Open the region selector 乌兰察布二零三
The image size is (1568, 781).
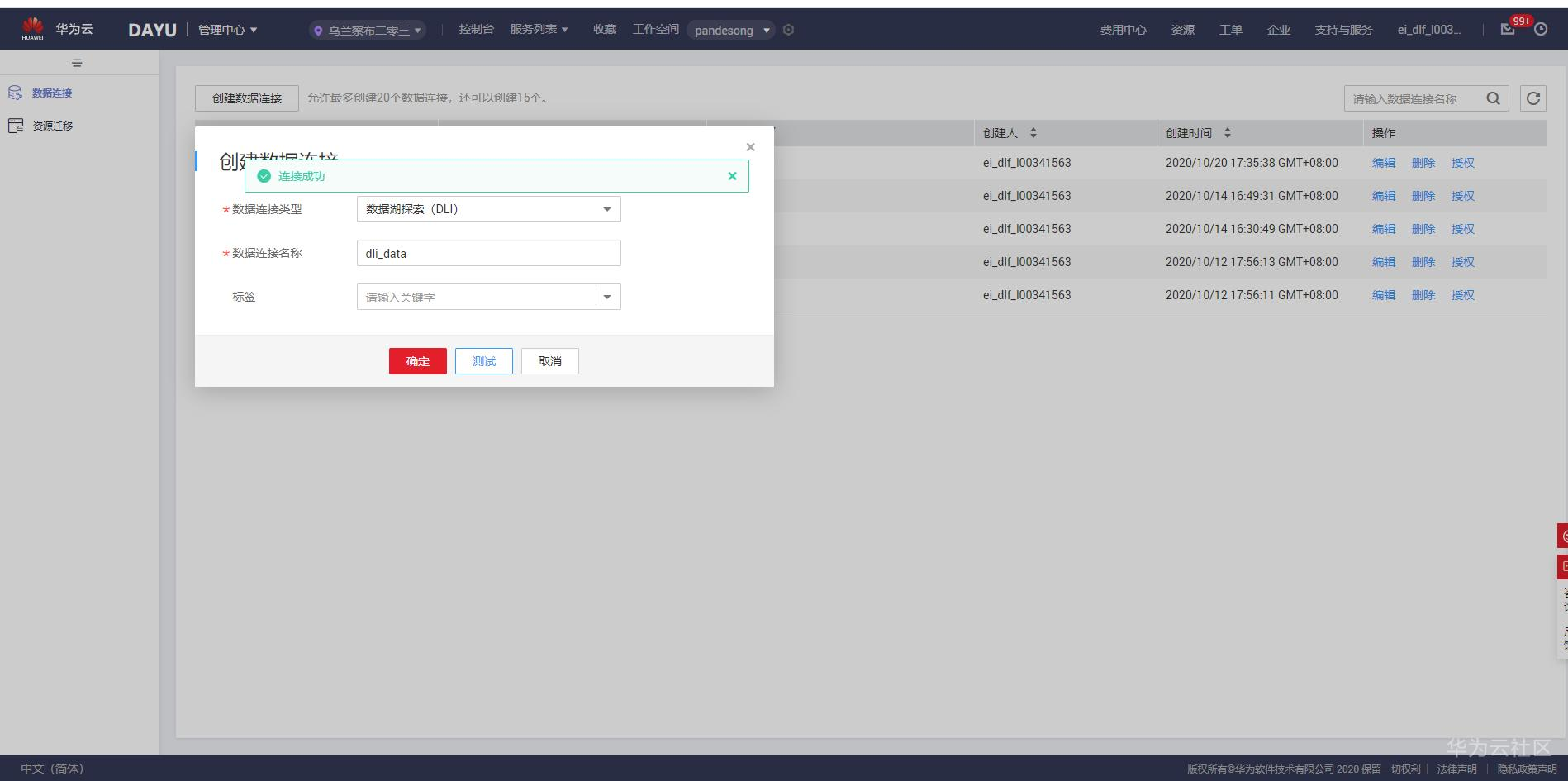tap(368, 31)
